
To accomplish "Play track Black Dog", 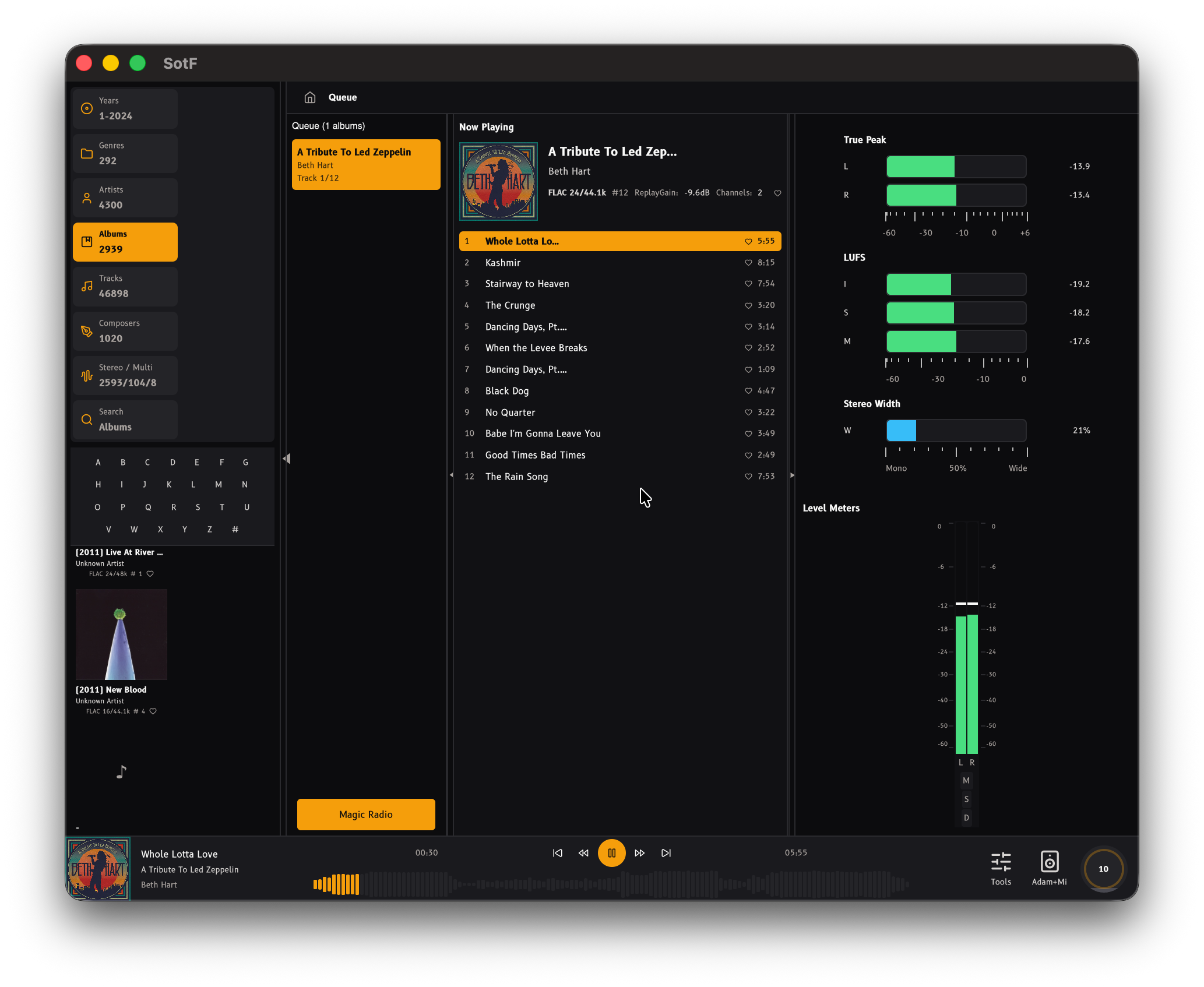I will coord(620,391).
